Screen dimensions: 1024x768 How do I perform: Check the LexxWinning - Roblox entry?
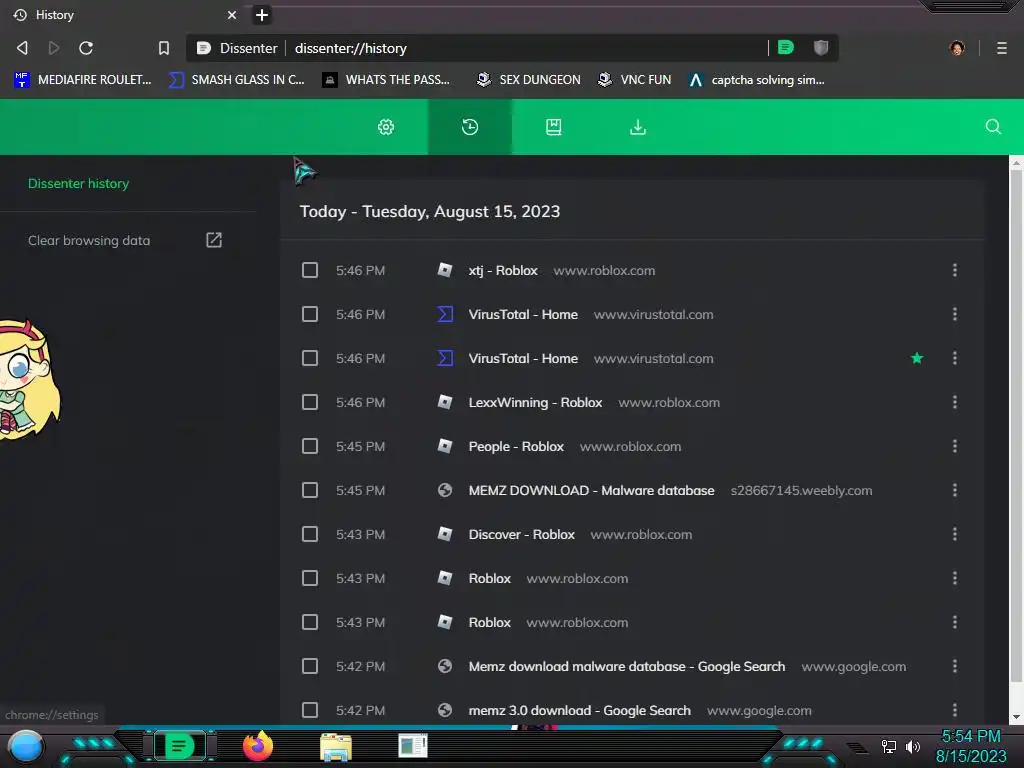coord(310,402)
